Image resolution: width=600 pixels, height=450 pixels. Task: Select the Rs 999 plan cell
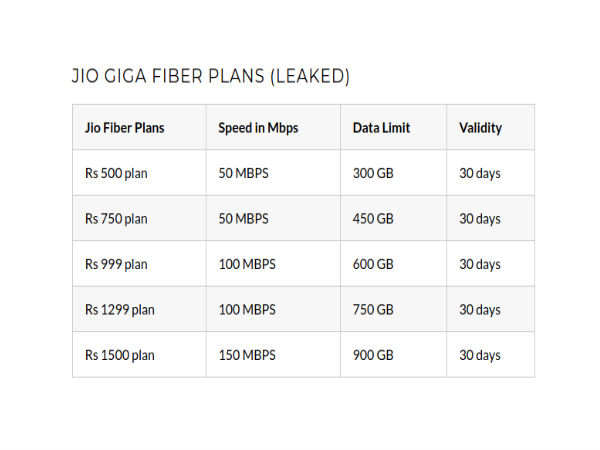click(116, 264)
